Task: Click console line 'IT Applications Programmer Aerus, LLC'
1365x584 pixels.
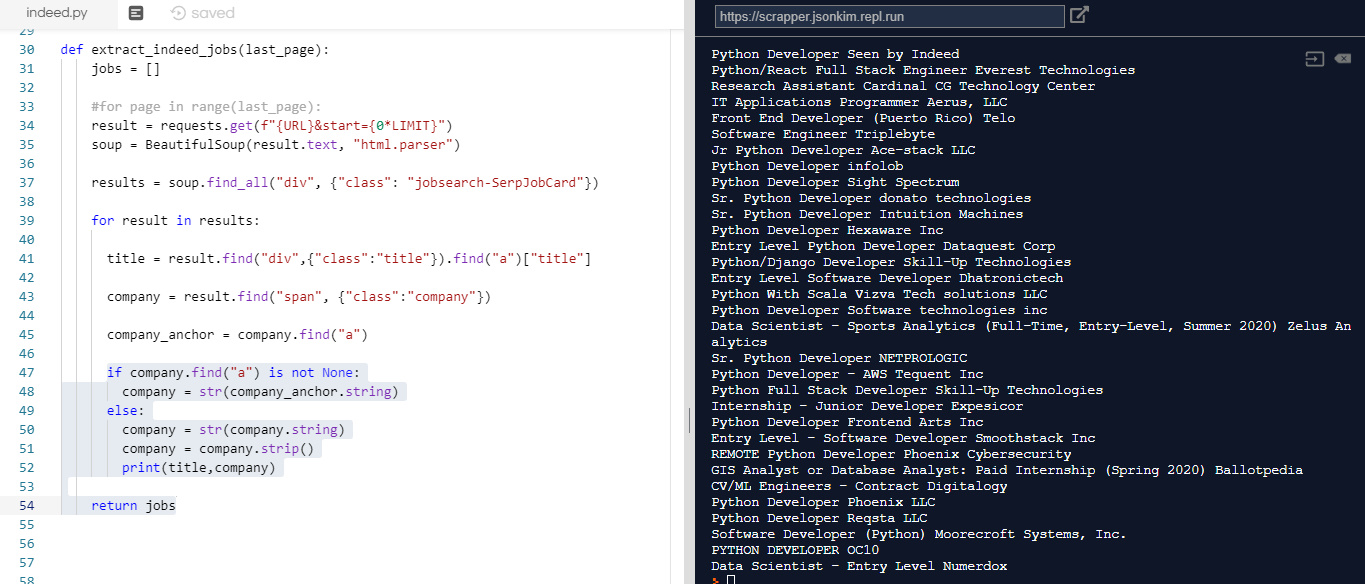Action: click(x=859, y=102)
